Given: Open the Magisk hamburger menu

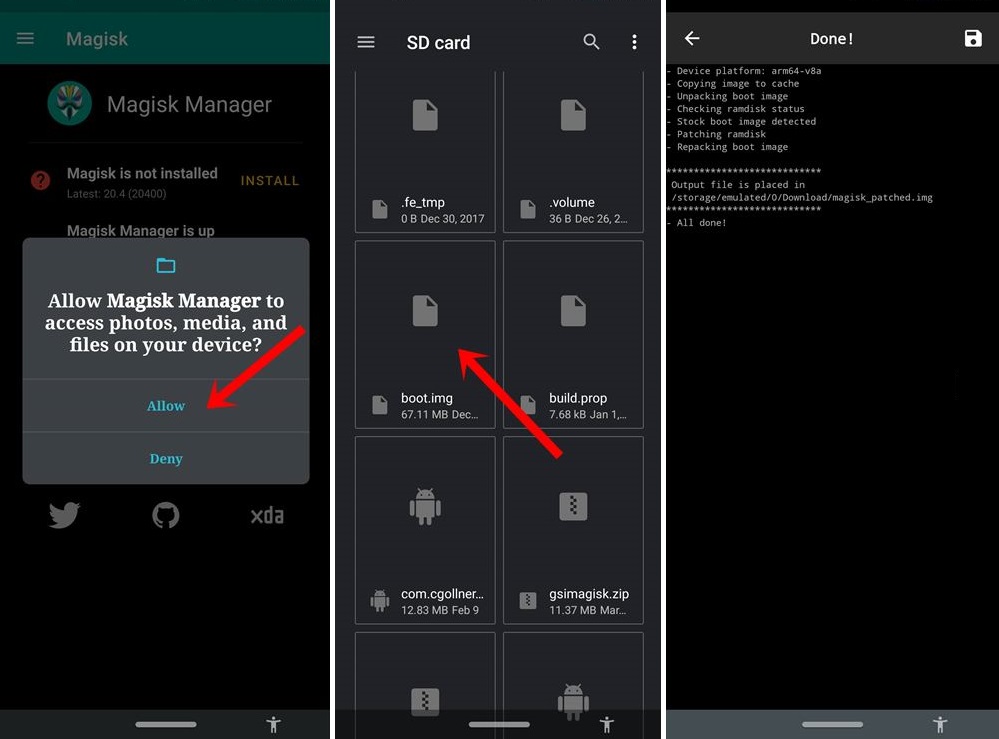Looking at the screenshot, I should (x=25, y=39).
